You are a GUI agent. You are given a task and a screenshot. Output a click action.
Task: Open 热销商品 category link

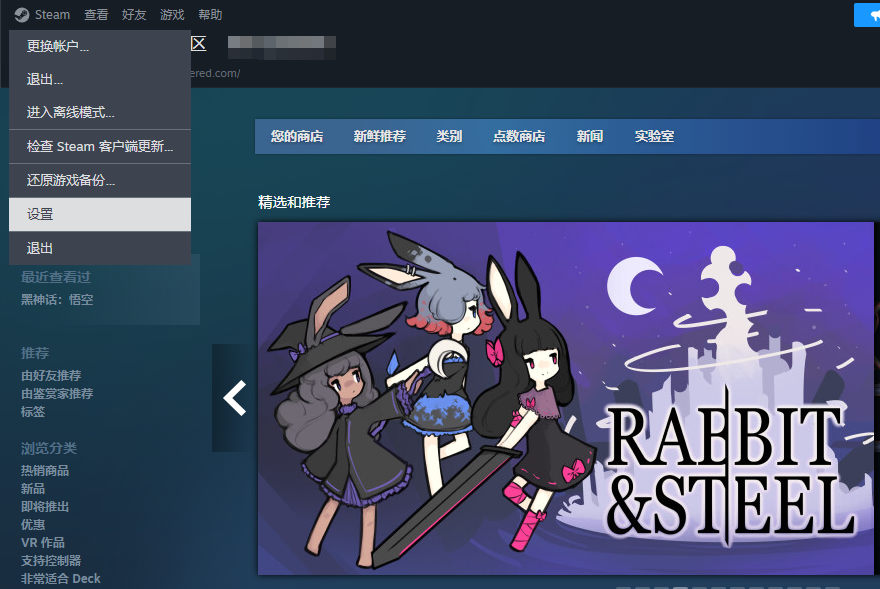pos(45,471)
